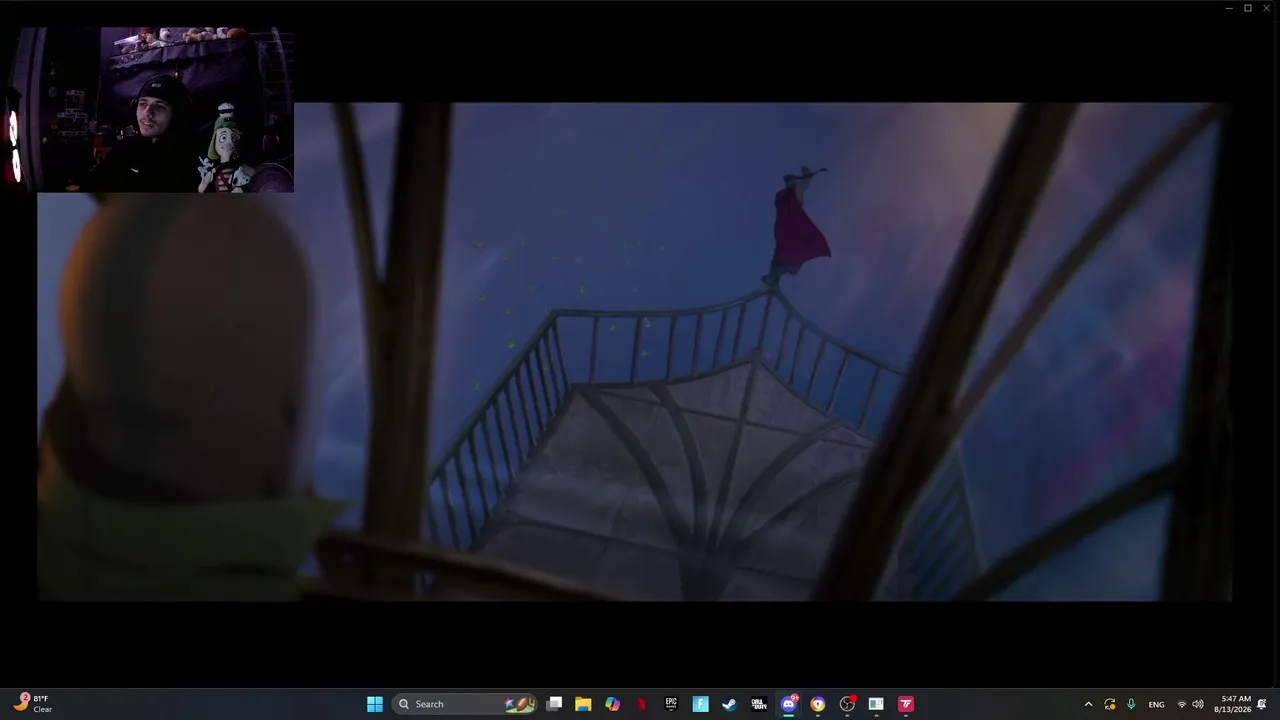Click the microphone tray icon
Screen dimensions: 1280x720
pos(1131,704)
